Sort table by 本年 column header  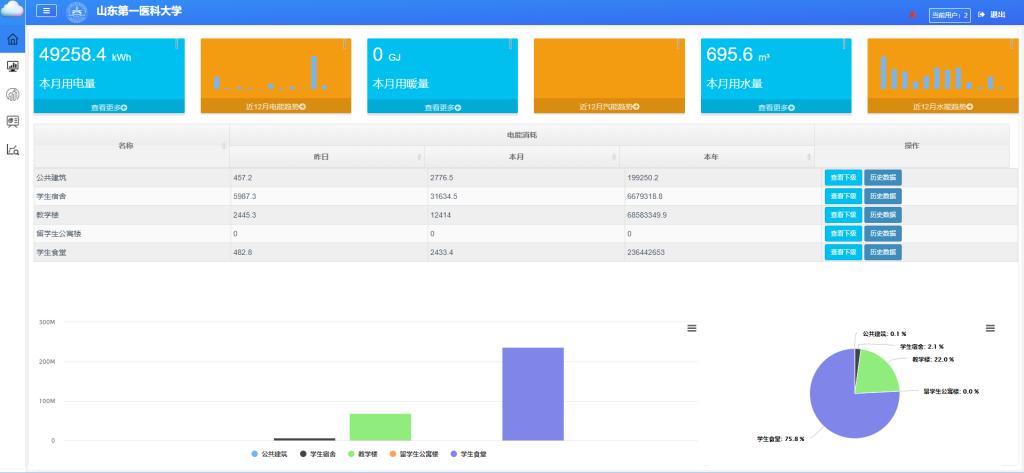[x=716, y=157]
